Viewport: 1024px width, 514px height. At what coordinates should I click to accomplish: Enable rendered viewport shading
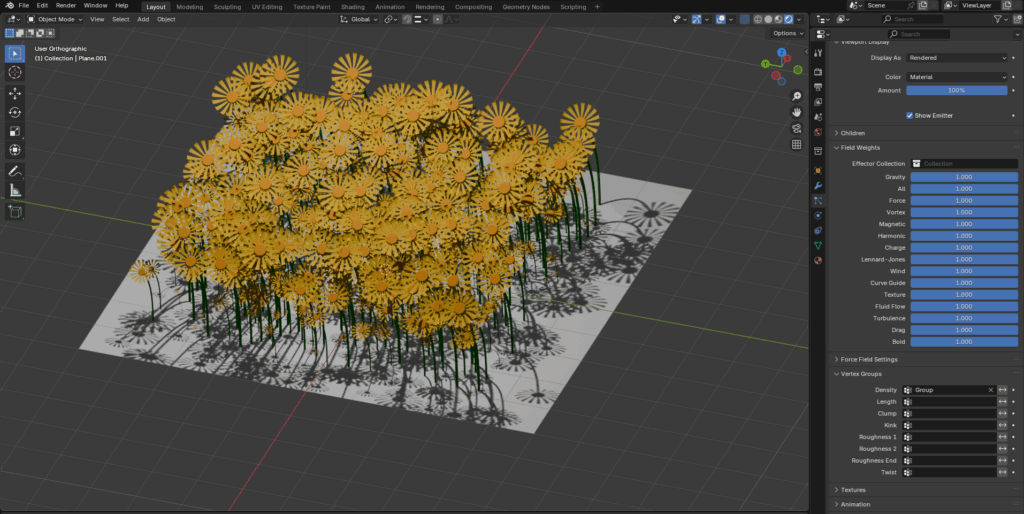click(x=789, y=19)
